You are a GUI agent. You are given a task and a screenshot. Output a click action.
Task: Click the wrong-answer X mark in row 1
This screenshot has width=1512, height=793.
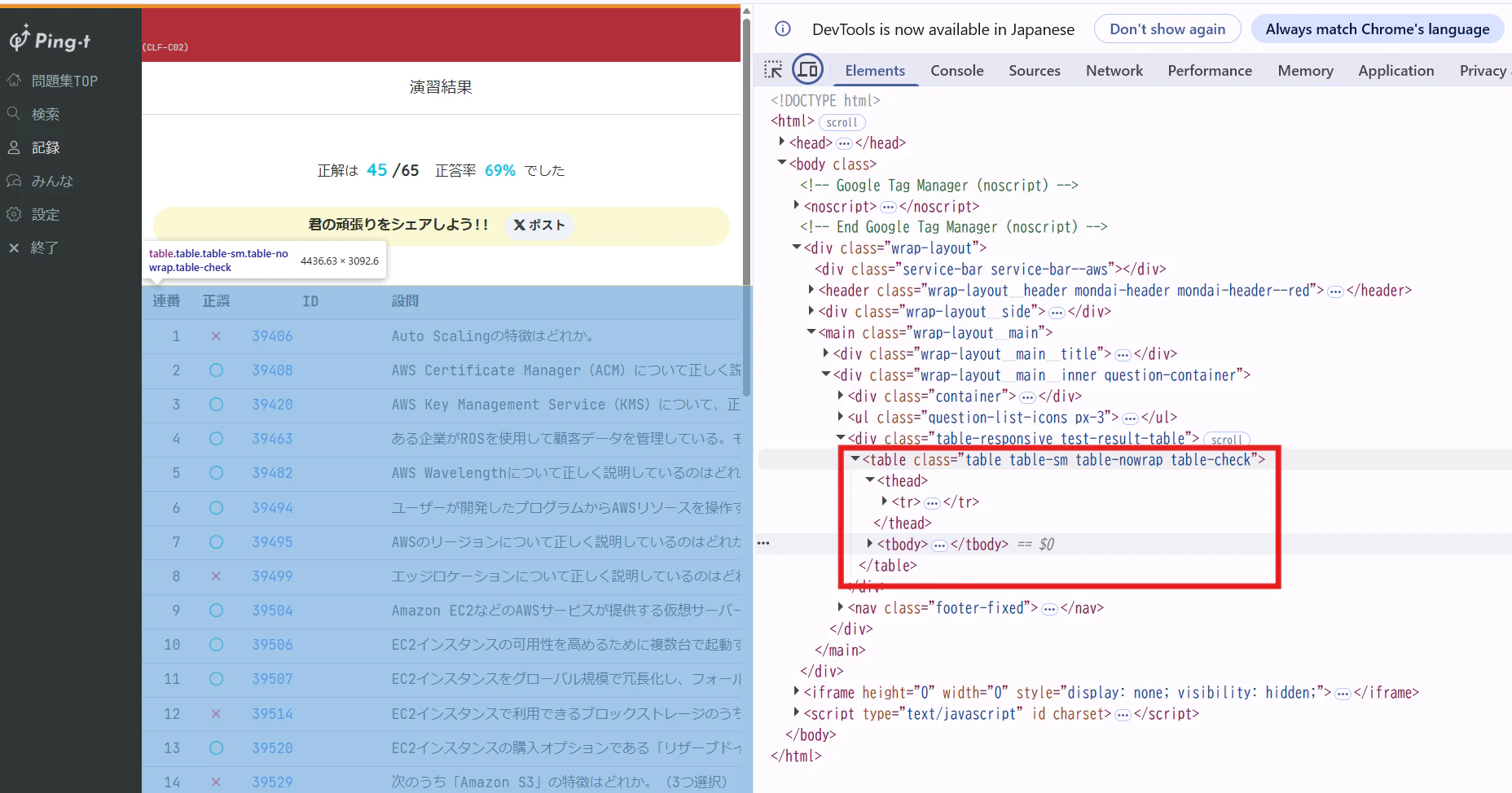216,336
